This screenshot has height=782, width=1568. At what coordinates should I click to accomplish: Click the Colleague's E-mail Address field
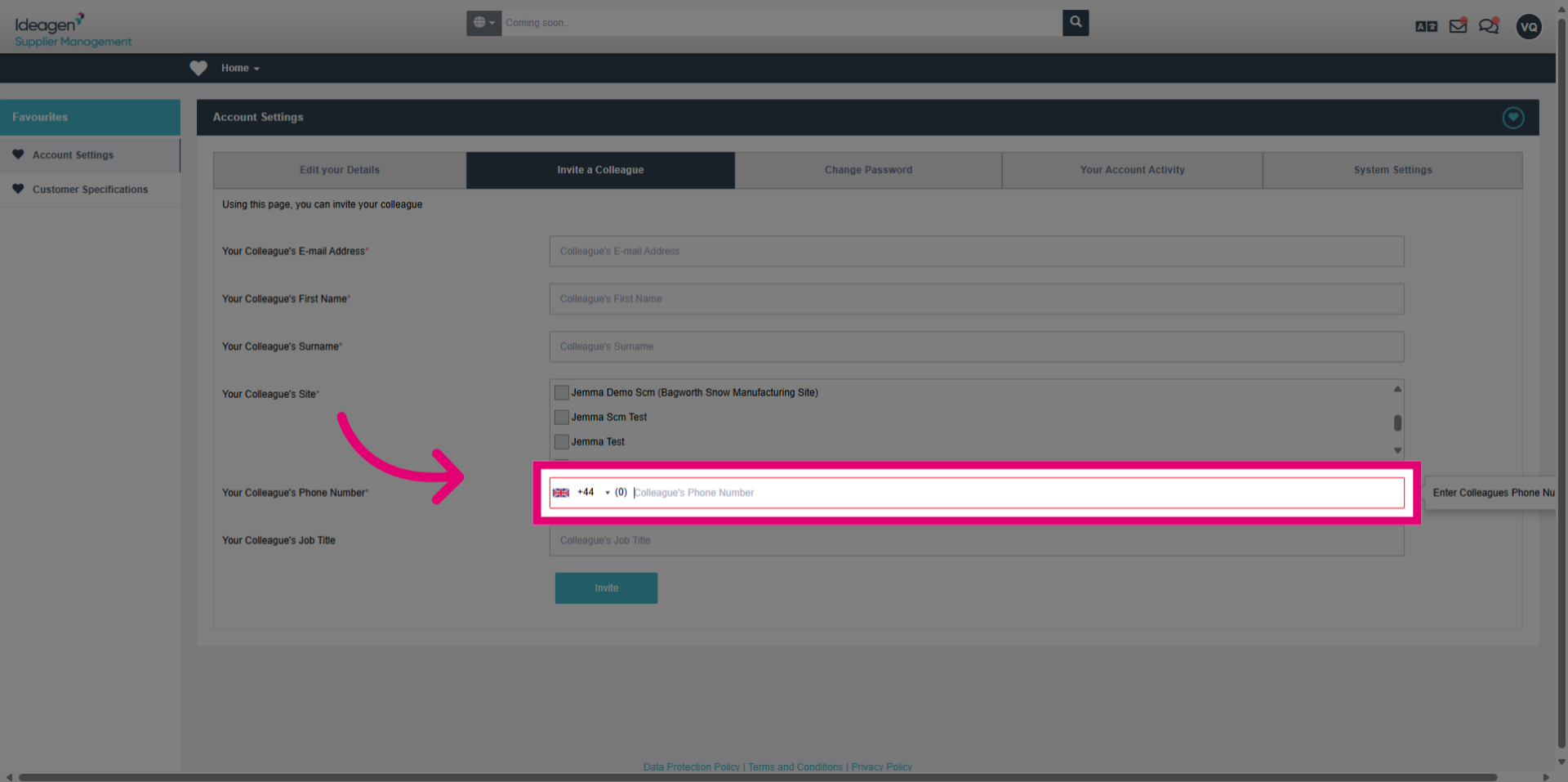(x=977, y=252)
